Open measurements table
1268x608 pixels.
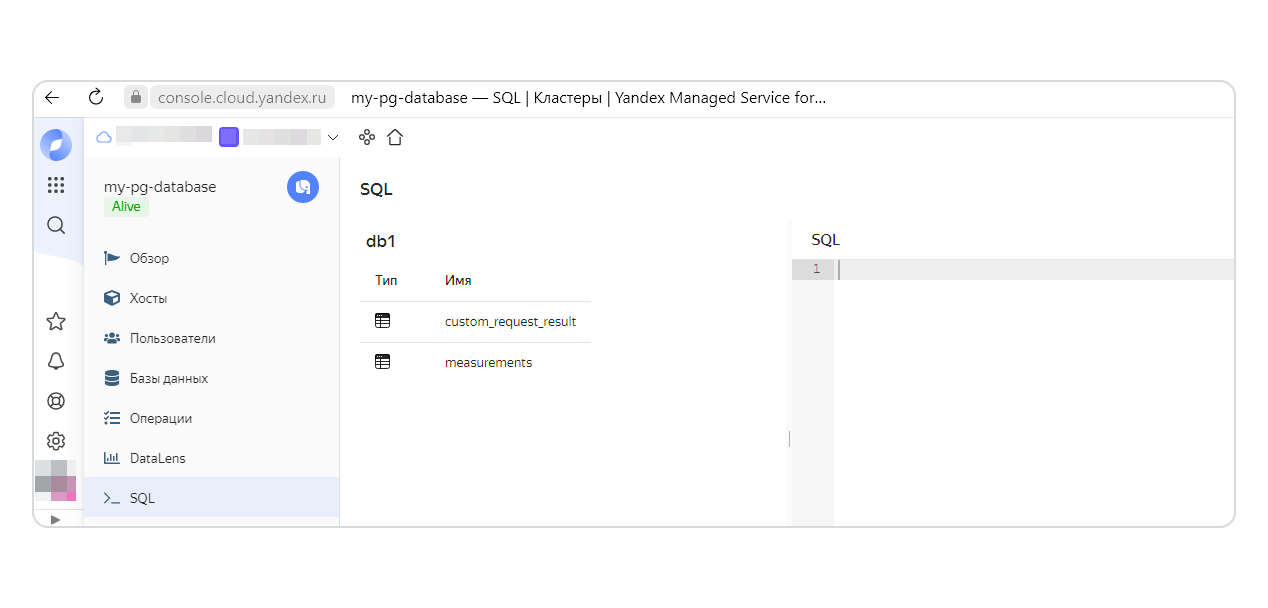[x=488, y=362]
